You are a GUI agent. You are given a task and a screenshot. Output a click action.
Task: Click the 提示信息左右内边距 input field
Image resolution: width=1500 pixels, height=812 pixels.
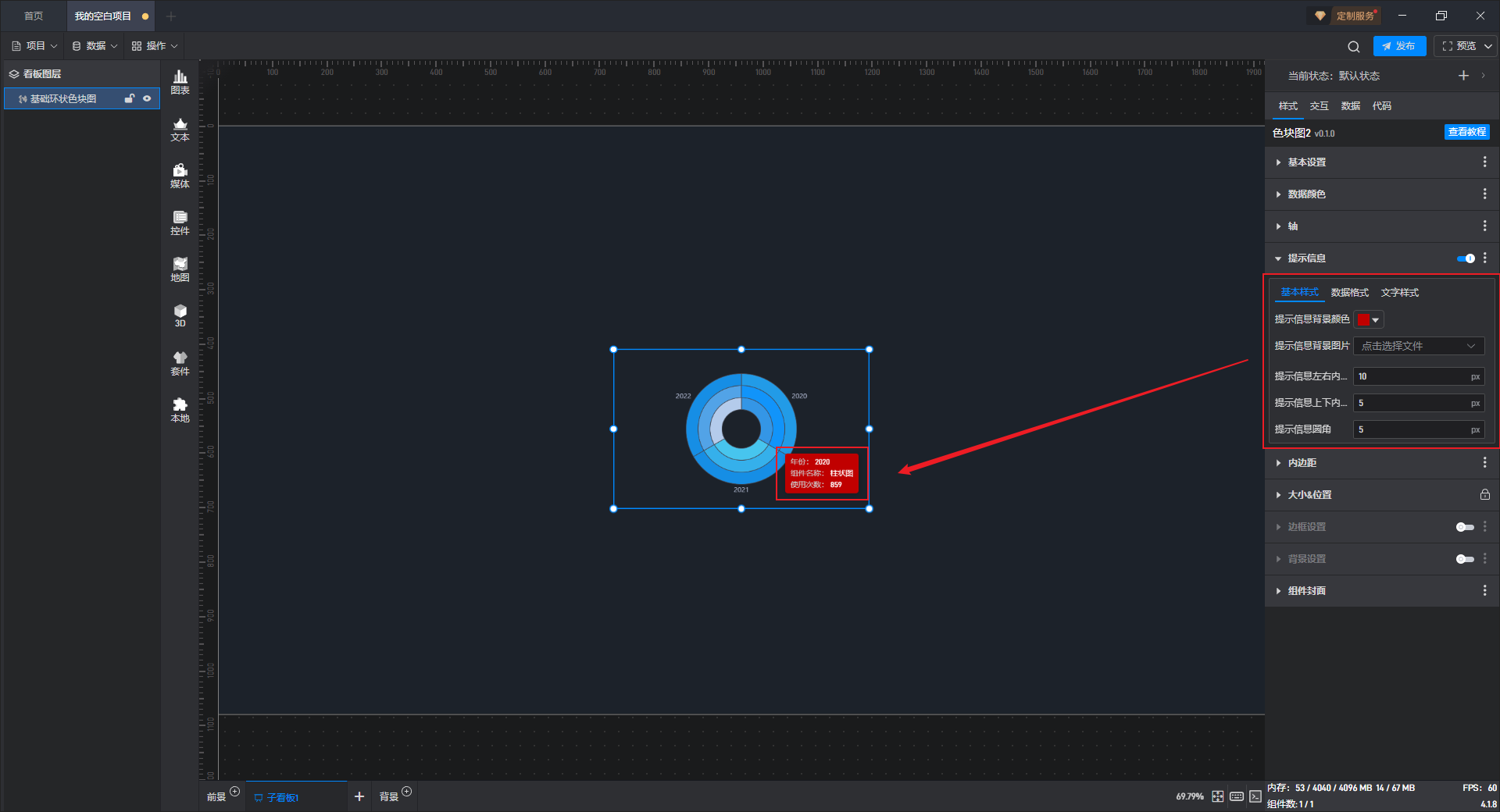1419,376
